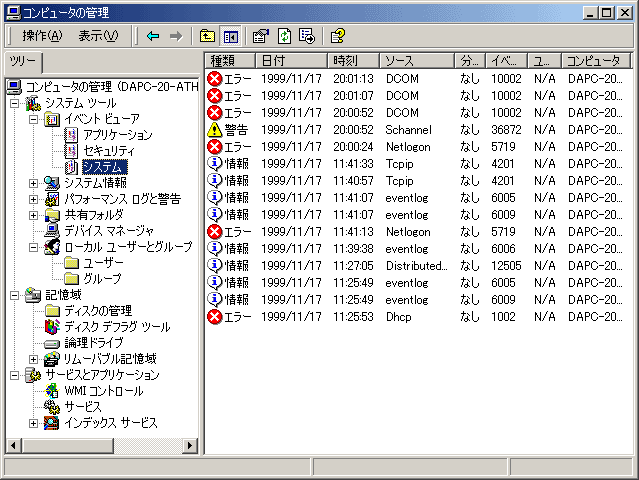Screen dimensions: 639x480
Task: Collapse the ローカル ユーザーとグループ node
Action: click(x=33, y=247)
